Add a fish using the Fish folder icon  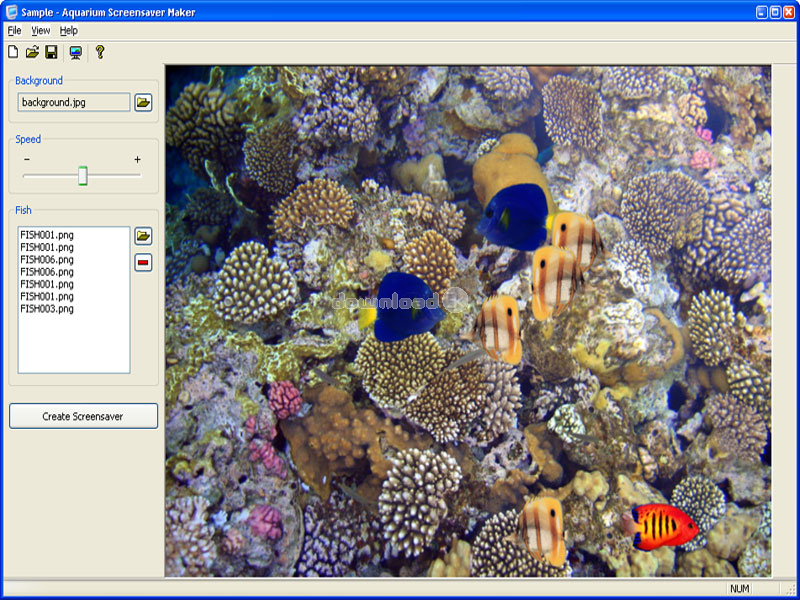[x=143, y=236]
